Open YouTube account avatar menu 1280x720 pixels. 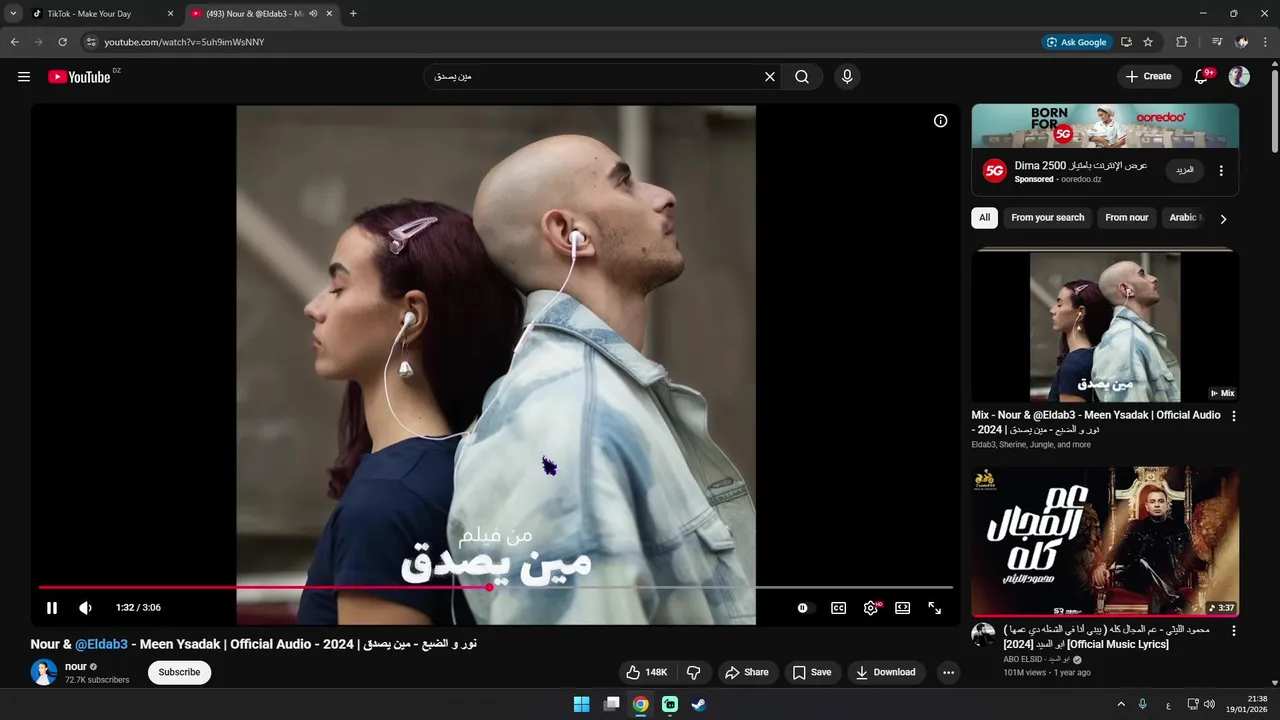1239,77
